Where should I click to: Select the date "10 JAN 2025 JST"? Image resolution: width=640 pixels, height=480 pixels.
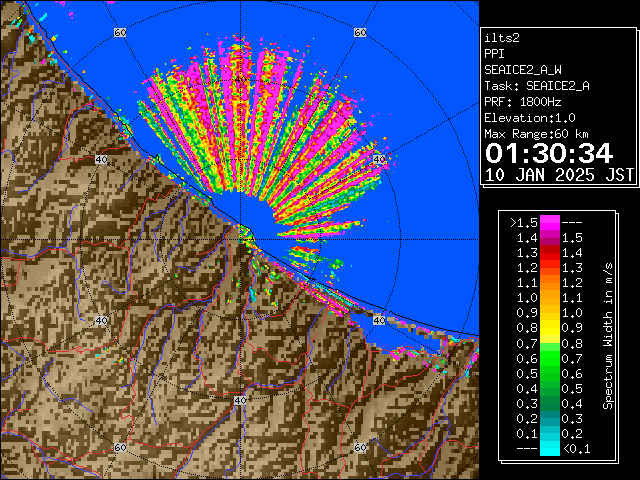560,175
